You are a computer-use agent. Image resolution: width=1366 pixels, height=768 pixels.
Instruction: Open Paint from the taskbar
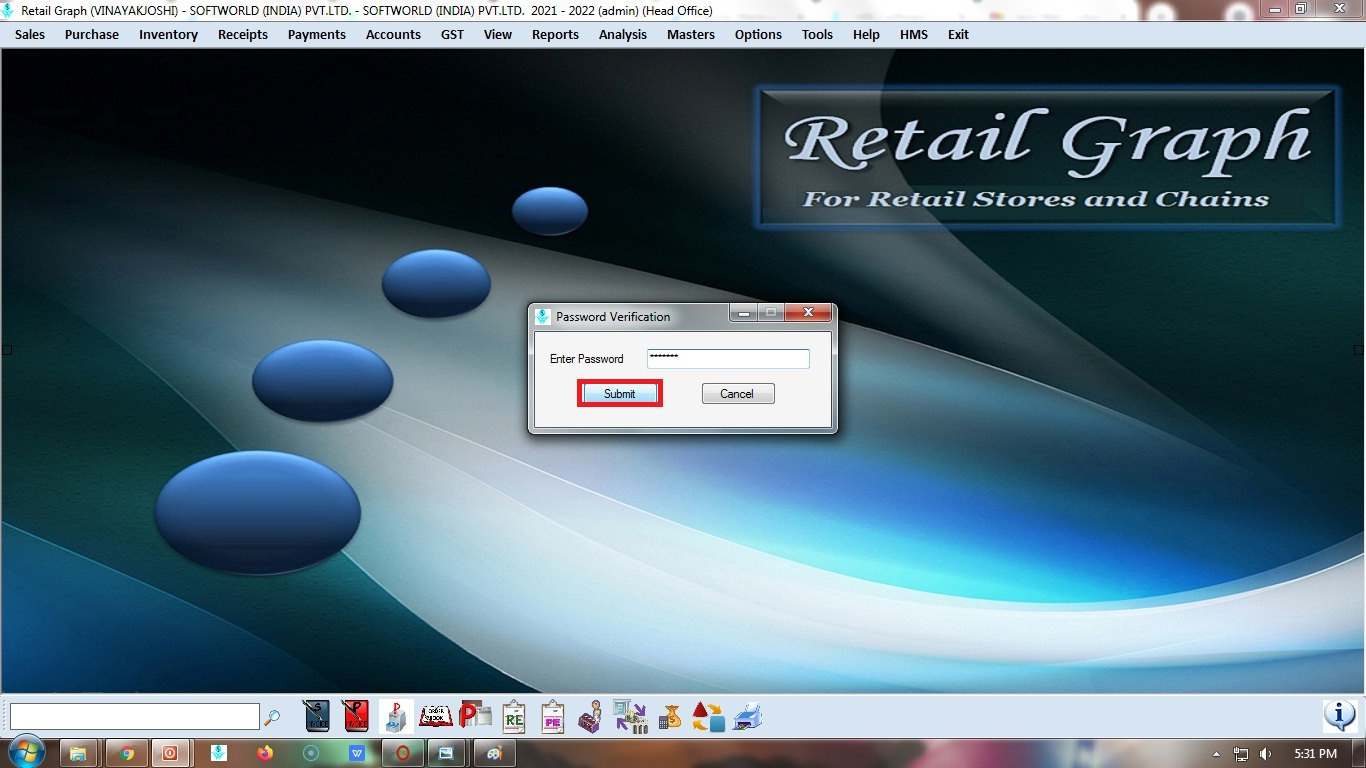pos(494,753)
